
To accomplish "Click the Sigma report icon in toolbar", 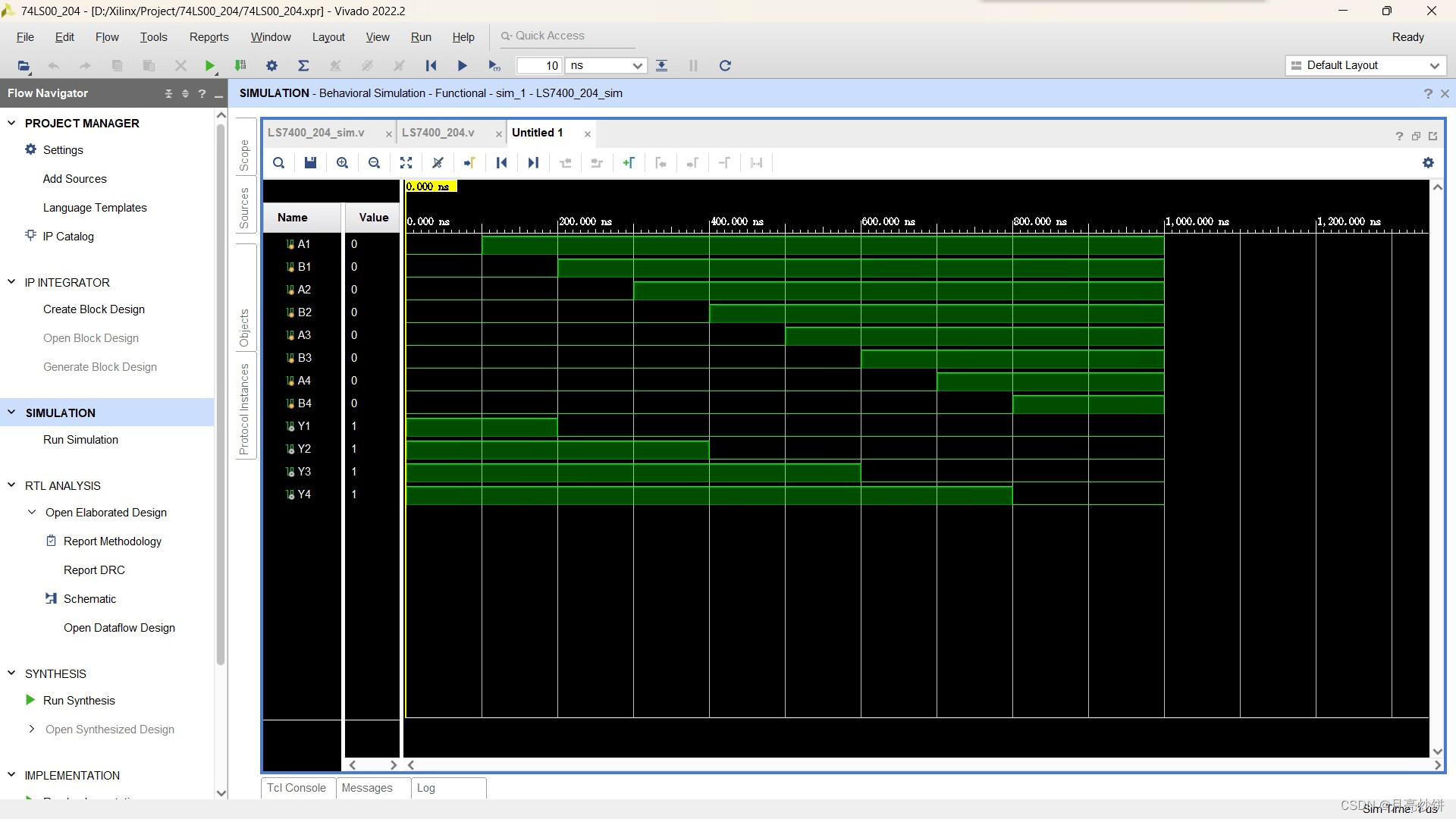I will pyautogui.click(x=303, y=66).
